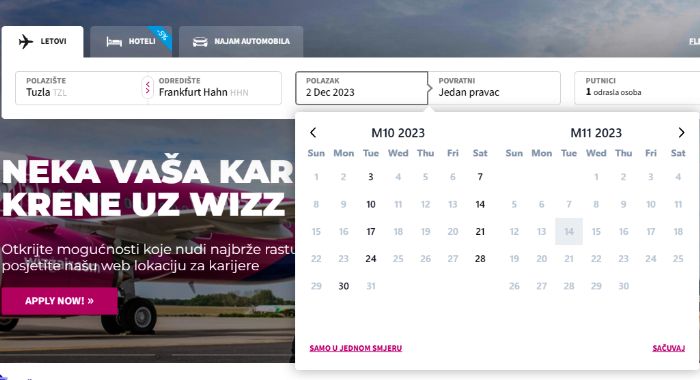
Task: Open the Putnici passengers selector
Action: pyautogui.click(x=637, y=88)
